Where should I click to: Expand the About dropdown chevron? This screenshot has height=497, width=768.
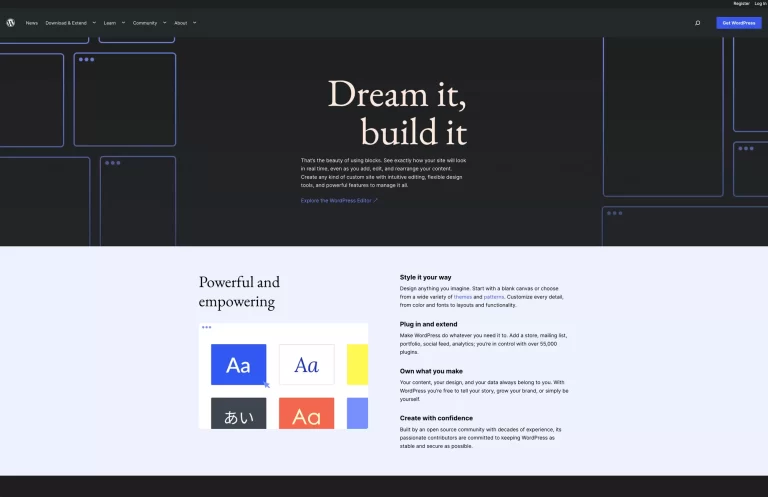pyautogui.click(x=194, y=23)
